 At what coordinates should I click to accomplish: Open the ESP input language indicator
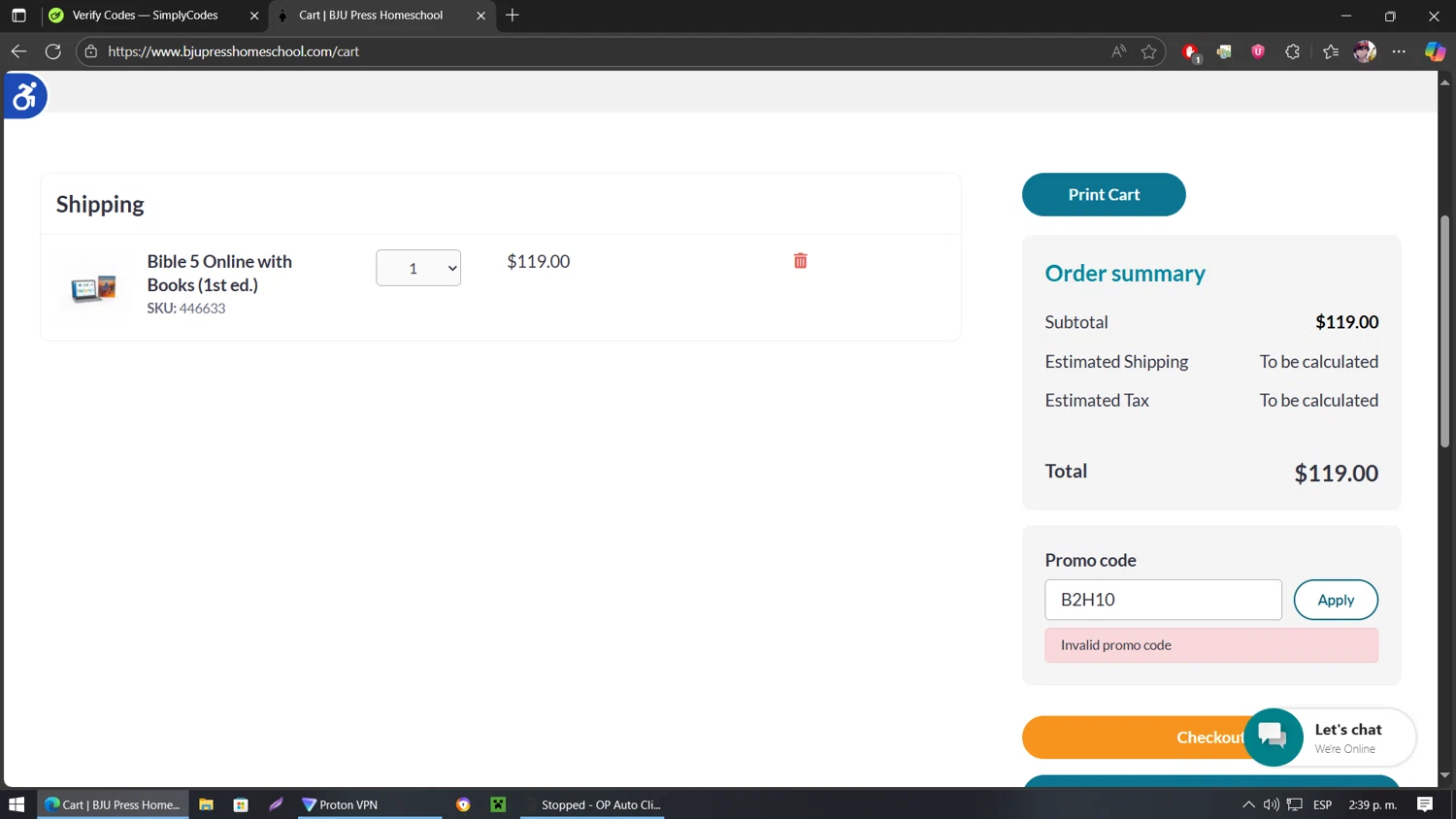point(1322,804)
